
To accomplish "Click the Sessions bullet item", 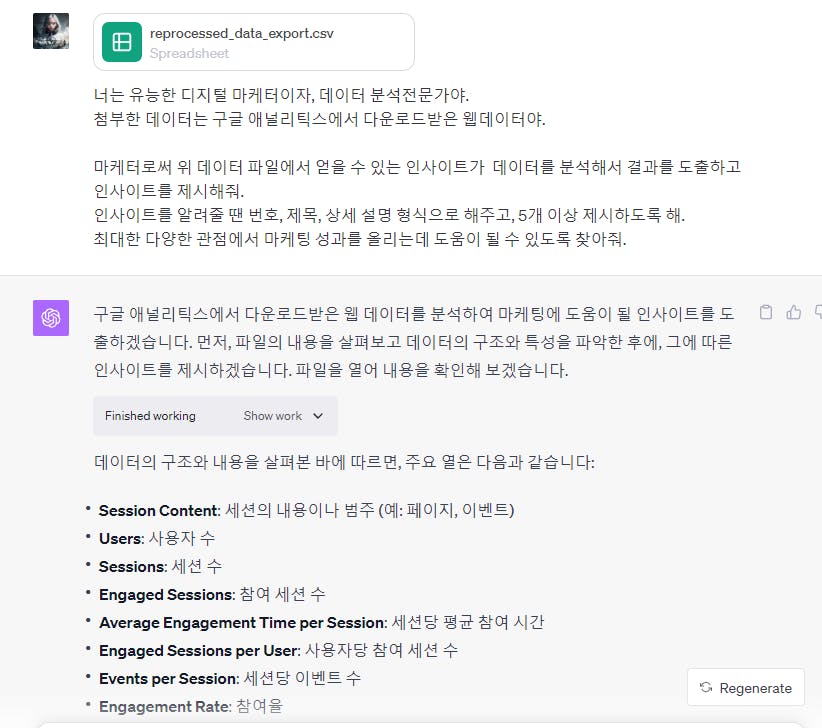I will click(160, 567).
